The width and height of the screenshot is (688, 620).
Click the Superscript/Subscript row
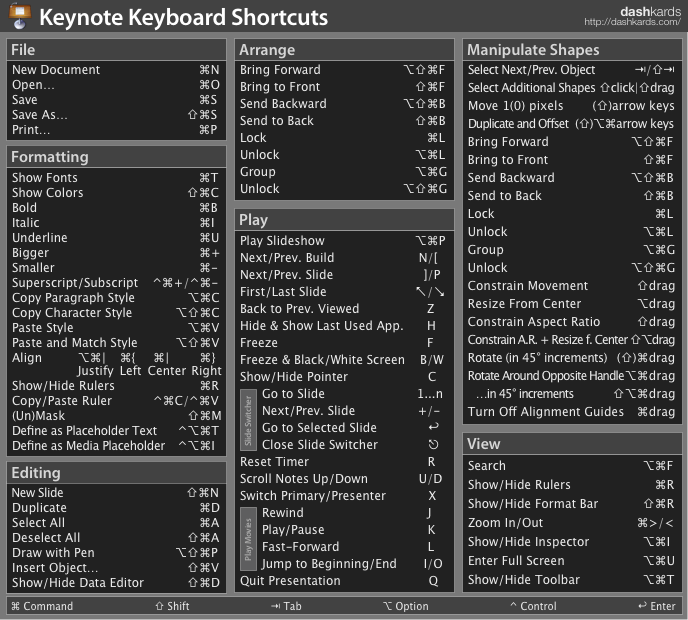tap(116, 283)
